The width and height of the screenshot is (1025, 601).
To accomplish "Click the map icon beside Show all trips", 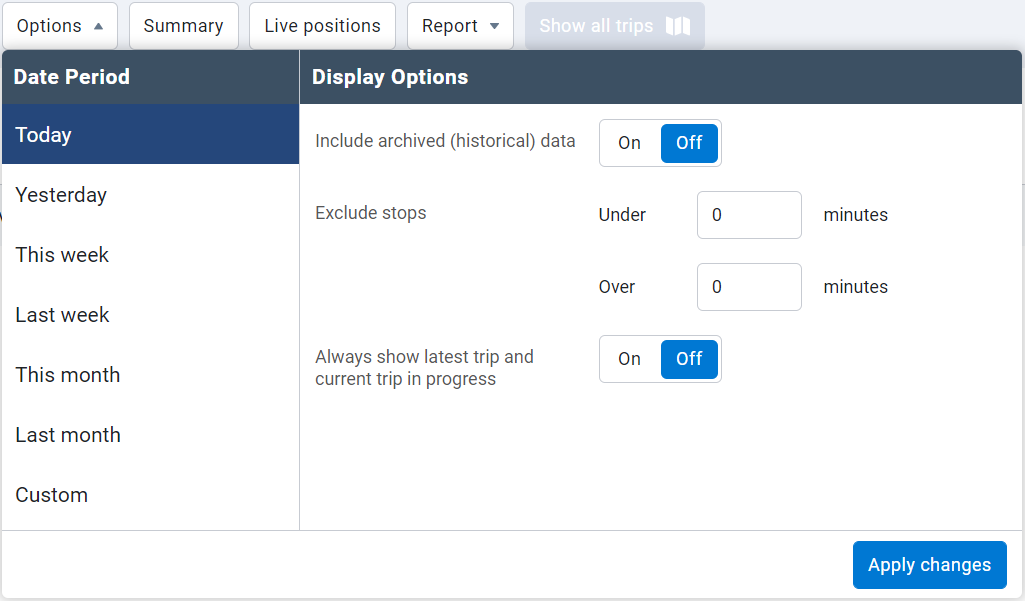I will click(x=677, y=26).
